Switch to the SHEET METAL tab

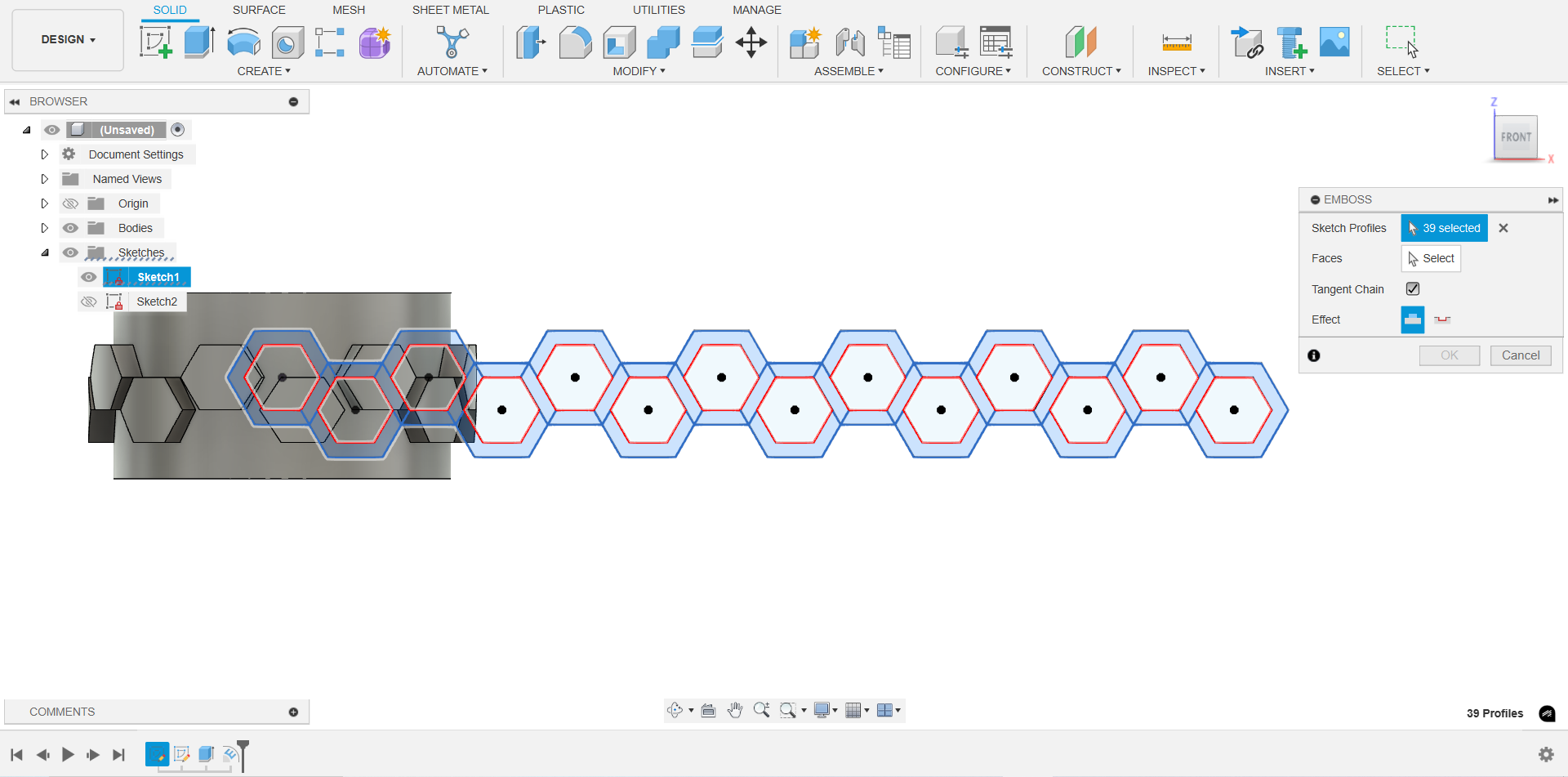click(450, 10)
